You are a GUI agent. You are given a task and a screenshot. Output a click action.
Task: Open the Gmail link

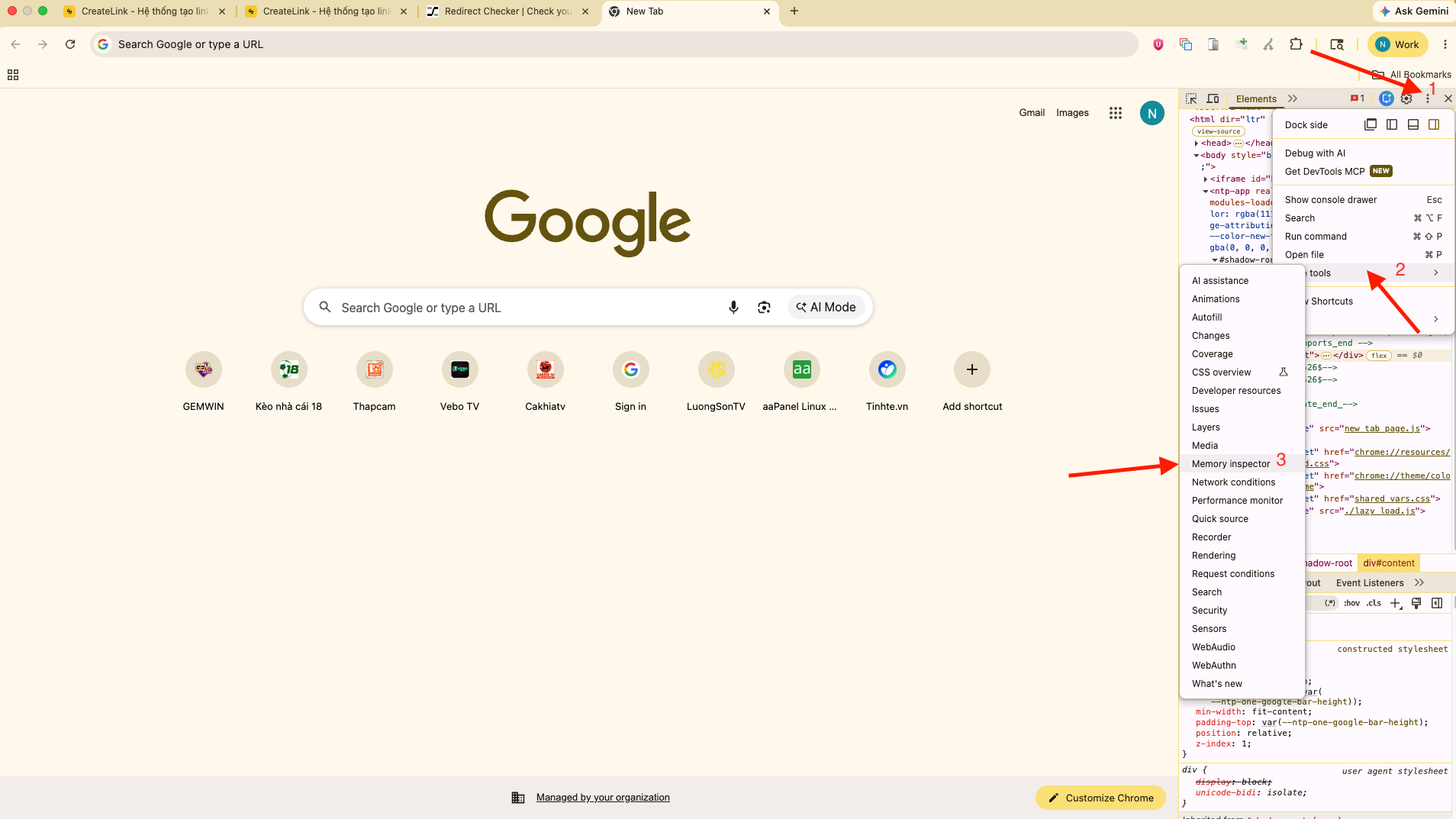1032,113
